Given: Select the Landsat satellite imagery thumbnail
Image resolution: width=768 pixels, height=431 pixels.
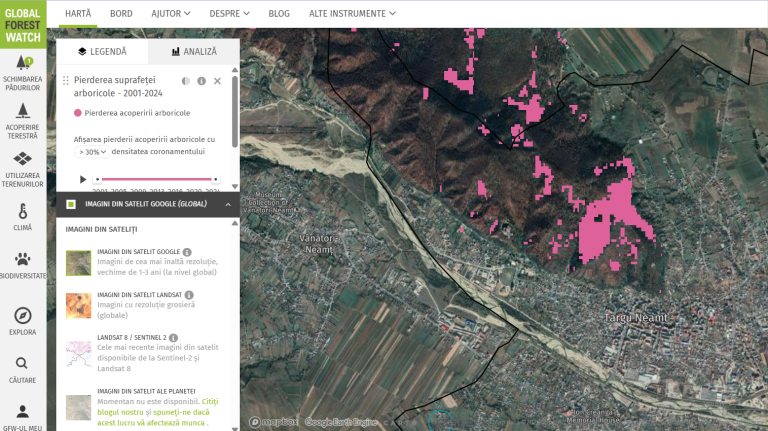Looking at the screenshot, I should [79, 305].
